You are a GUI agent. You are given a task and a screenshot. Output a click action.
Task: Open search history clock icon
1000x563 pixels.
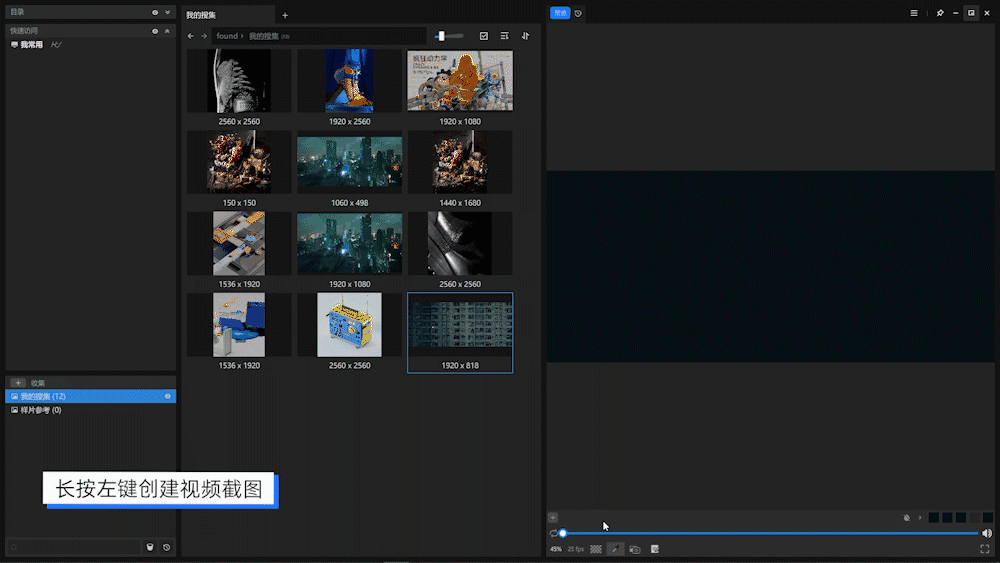pos(166,547)
